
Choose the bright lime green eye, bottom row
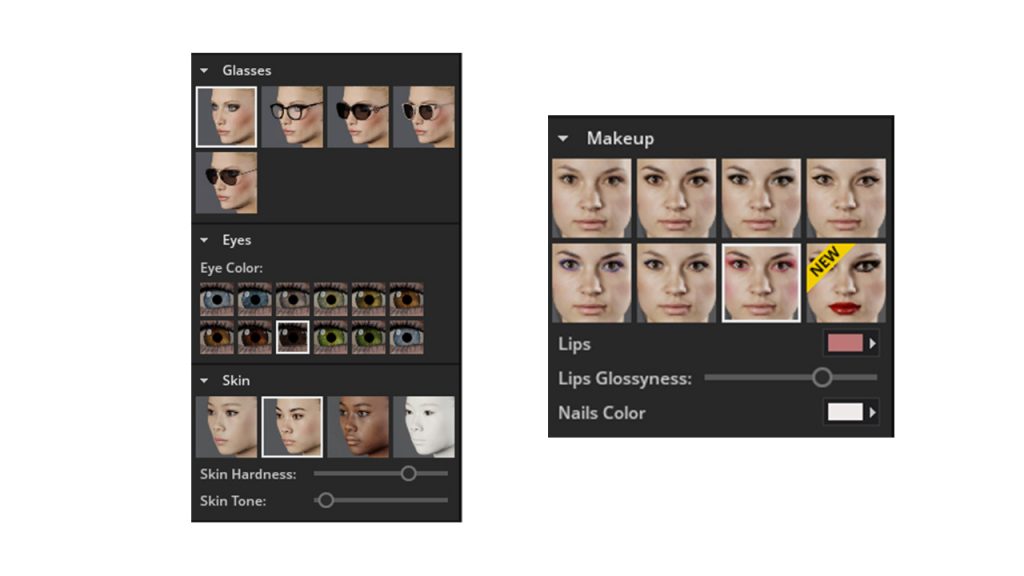coord(330,337)
